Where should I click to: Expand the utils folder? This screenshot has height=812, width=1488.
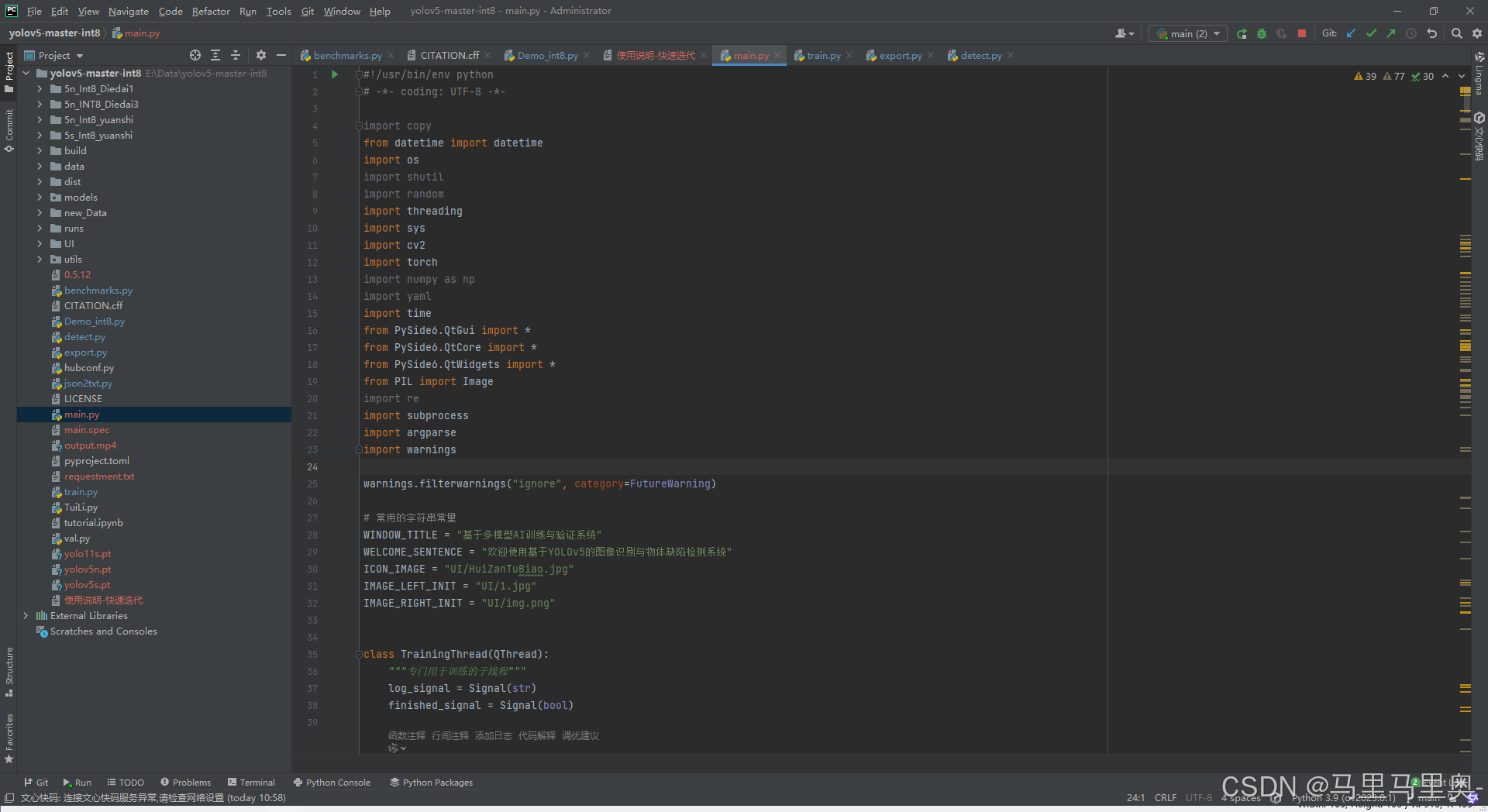[x=40, y=259]
